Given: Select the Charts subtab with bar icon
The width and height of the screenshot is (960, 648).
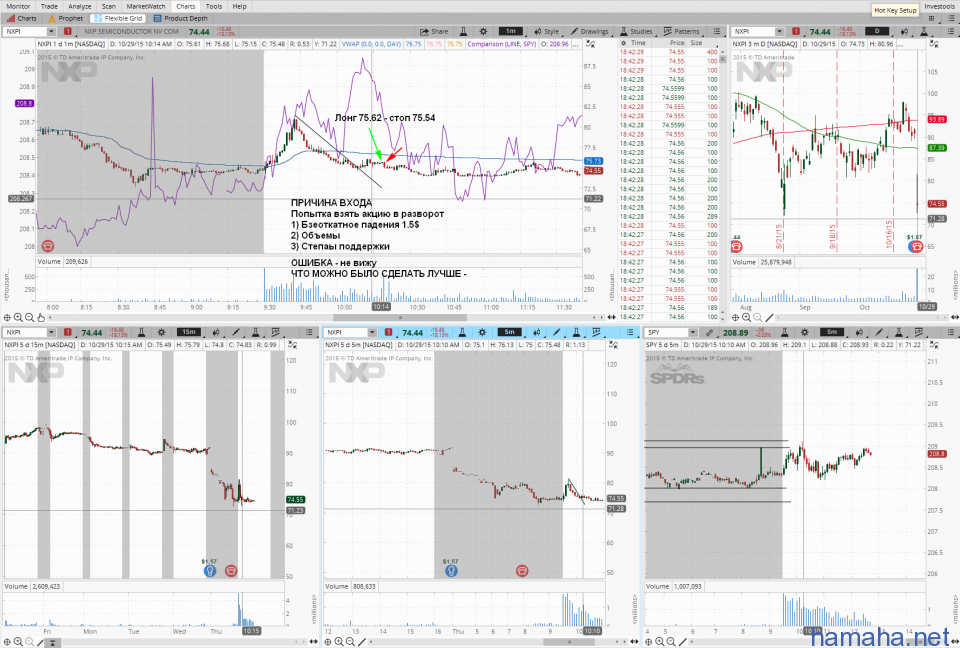Looking at the screenshot, I should 22,18.
